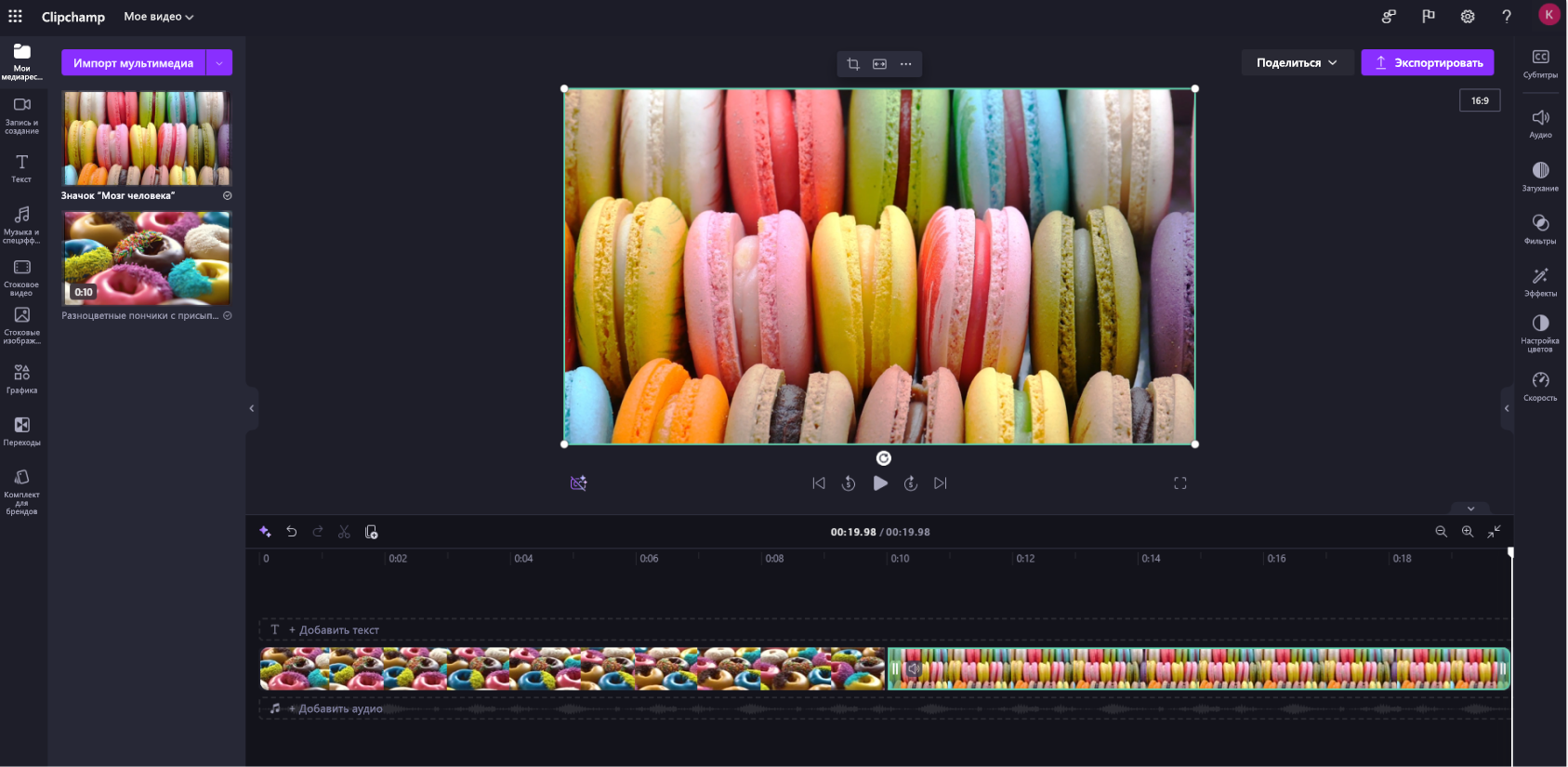This screenshot has width=1568, height=767.
Task: Redo the last action
Action: (x=318, y=532)
